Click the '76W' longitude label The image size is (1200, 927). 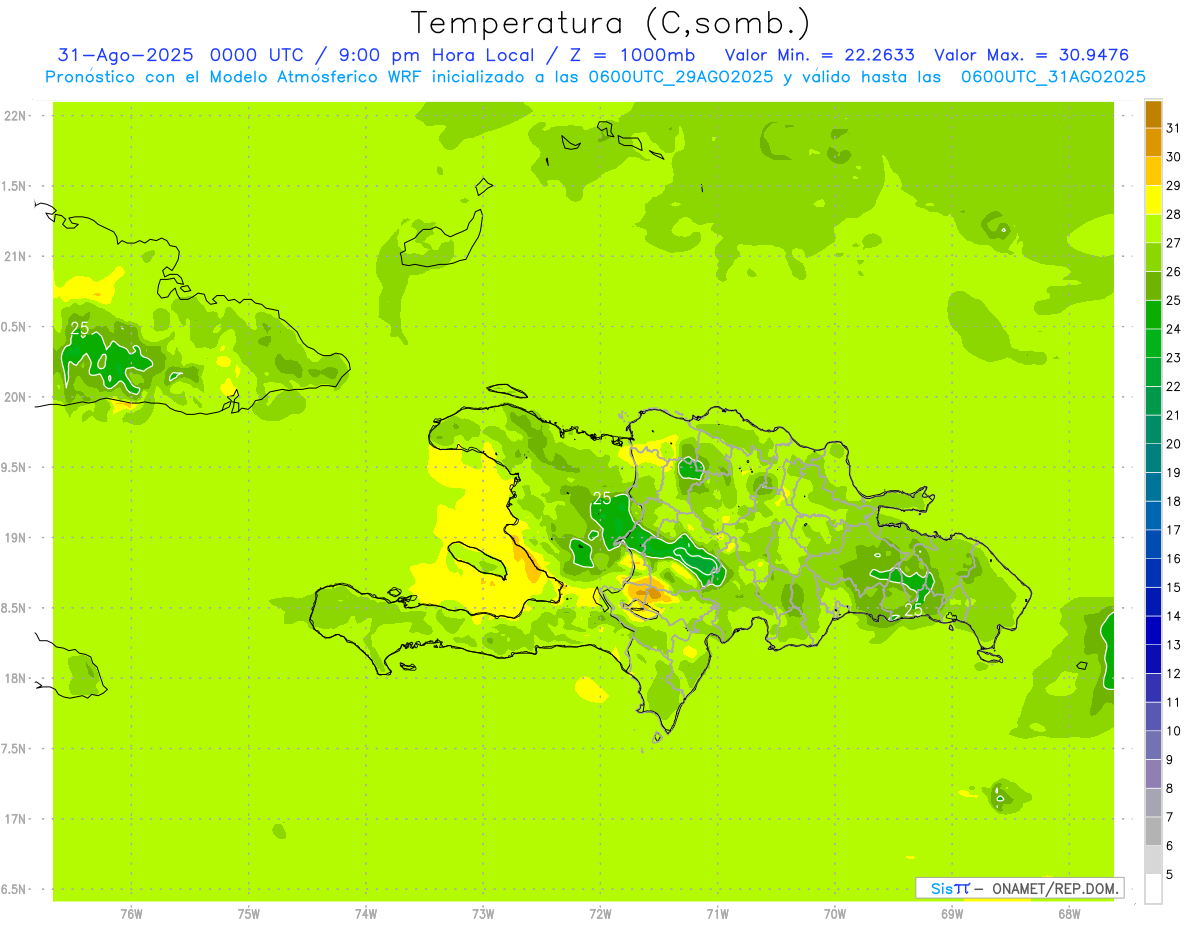click(x=131, y=913)
